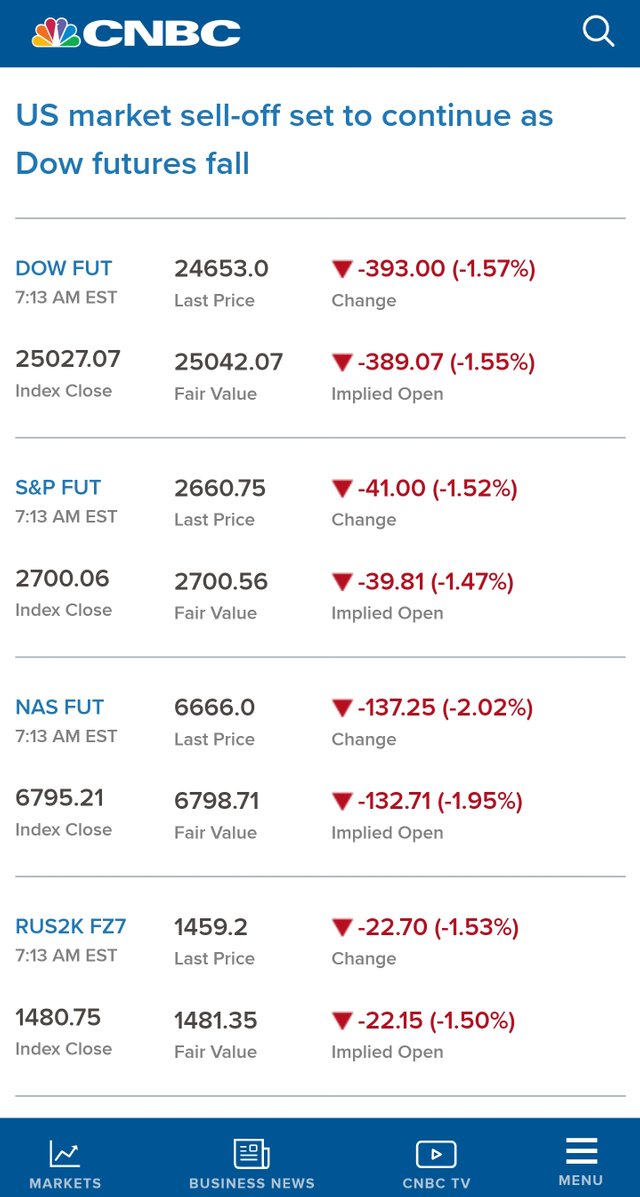This screenshot has height=1197, width=640.
Task: Open the DOW FUT quote link
Action: pos(63,269)
